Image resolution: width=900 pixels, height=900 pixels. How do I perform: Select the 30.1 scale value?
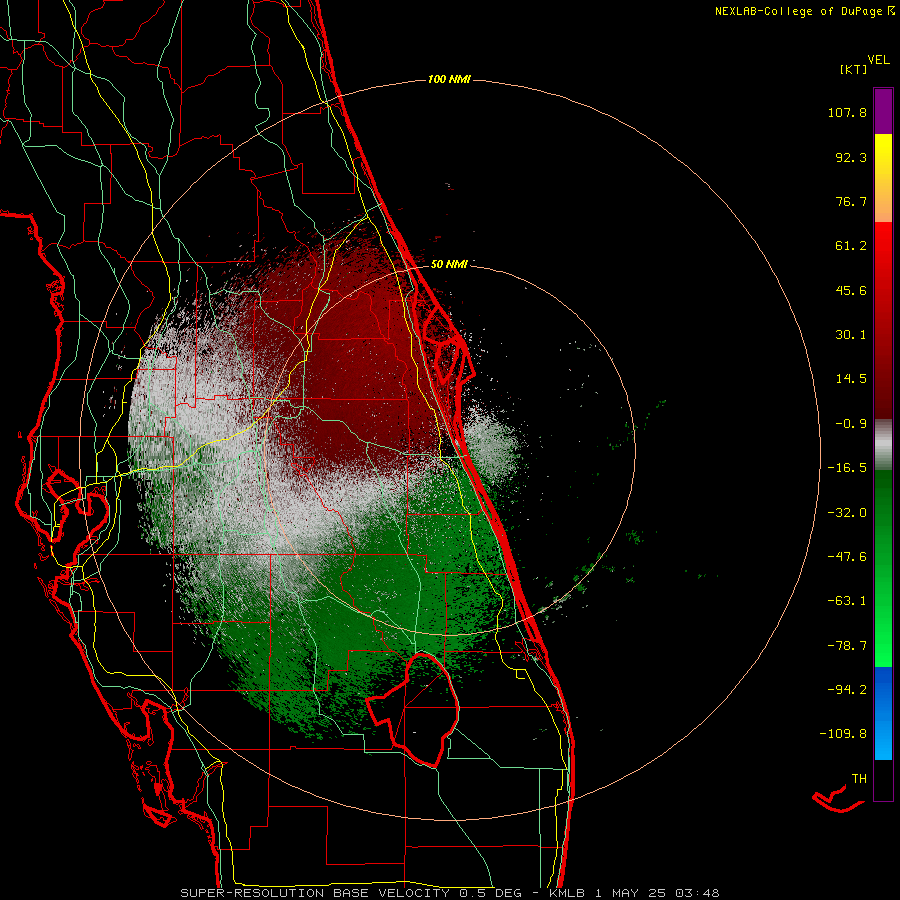[x=851, y=335]
